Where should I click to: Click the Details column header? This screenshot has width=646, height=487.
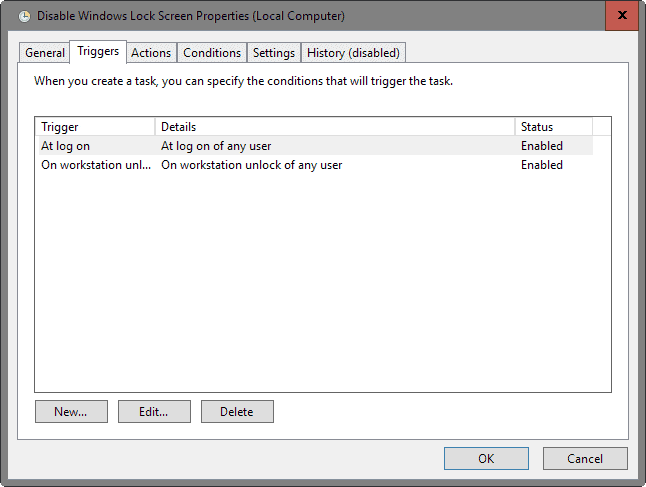[335, 127]
